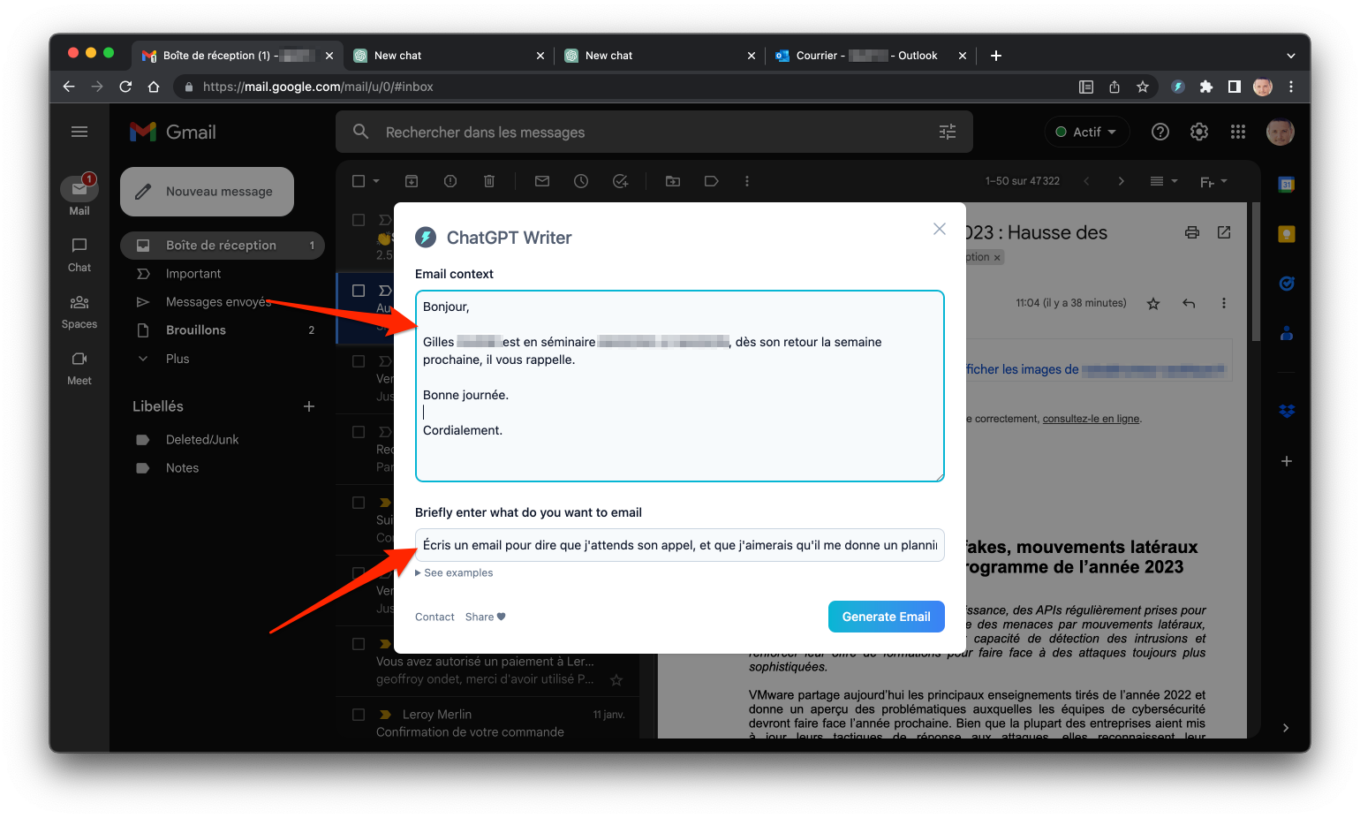Click the Email context text area

pos(680,386)
